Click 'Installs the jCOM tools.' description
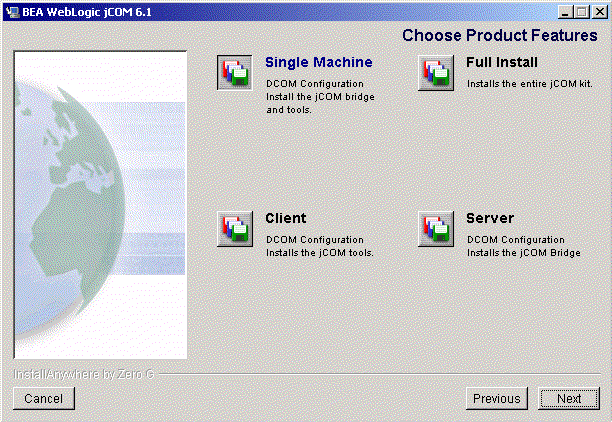Screen dimensions: 612x422 [x=320, y=253]
